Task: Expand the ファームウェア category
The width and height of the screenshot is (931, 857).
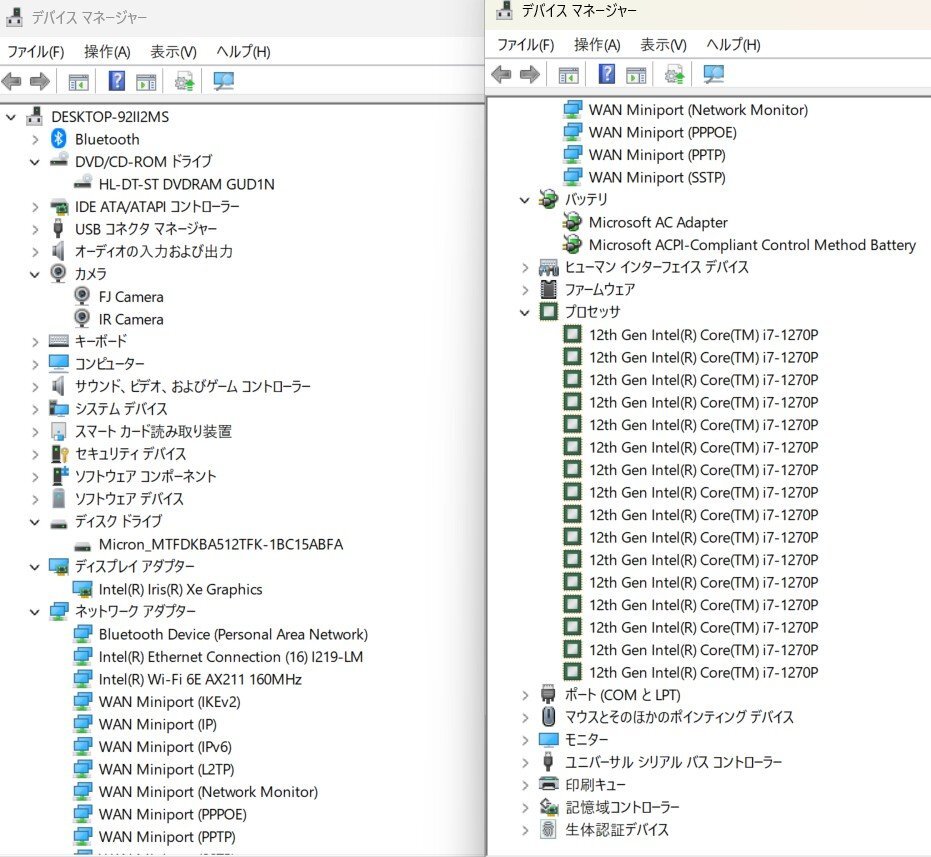Action: pyautogui.click(x=525, y=290)
